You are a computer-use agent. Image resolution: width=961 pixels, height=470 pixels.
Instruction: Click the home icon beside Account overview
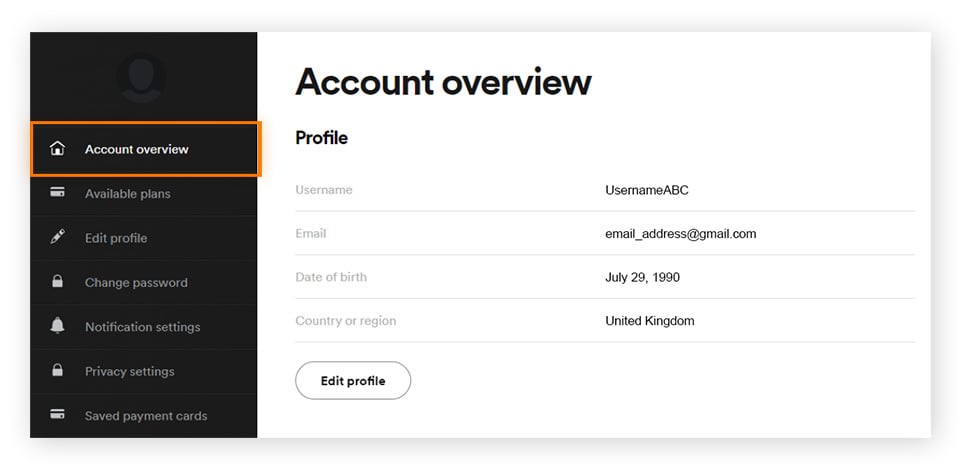pos(57,148)
